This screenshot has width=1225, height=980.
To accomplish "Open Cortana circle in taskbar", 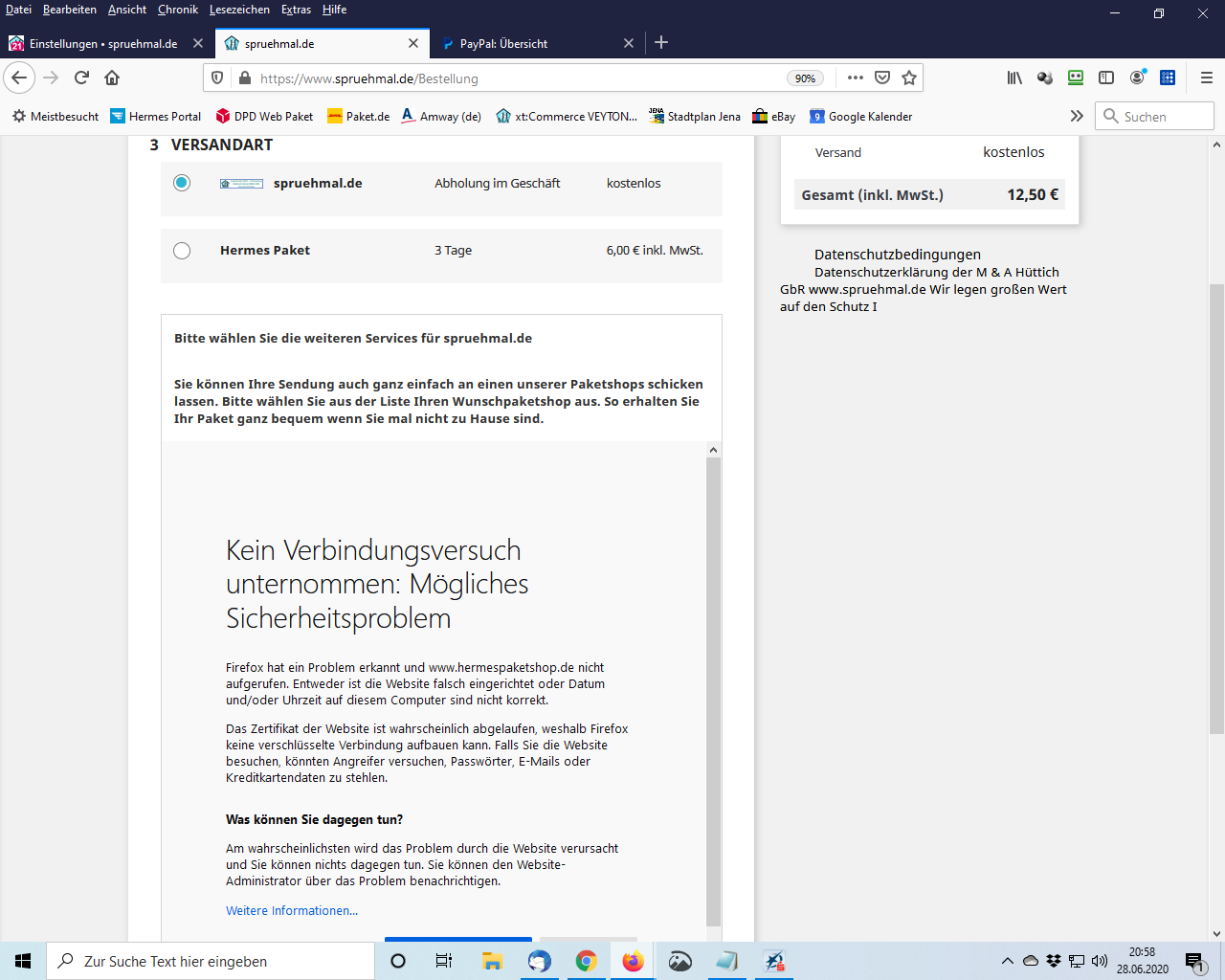I will 398,961.
